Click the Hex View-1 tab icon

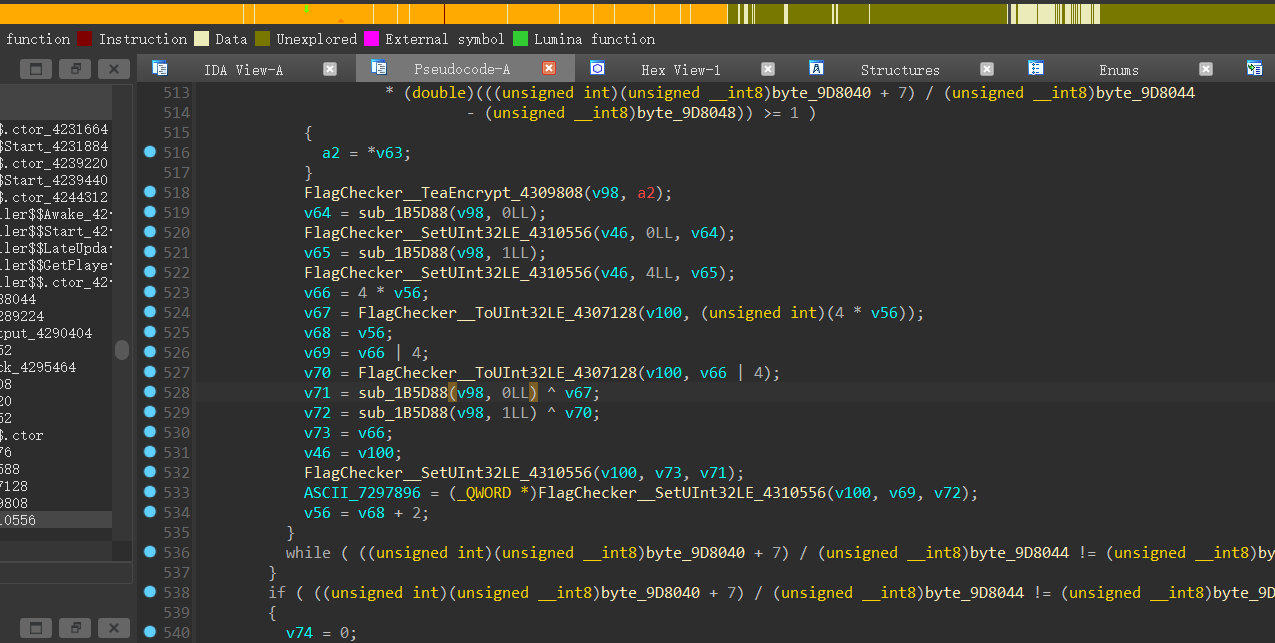pos(597,68)
